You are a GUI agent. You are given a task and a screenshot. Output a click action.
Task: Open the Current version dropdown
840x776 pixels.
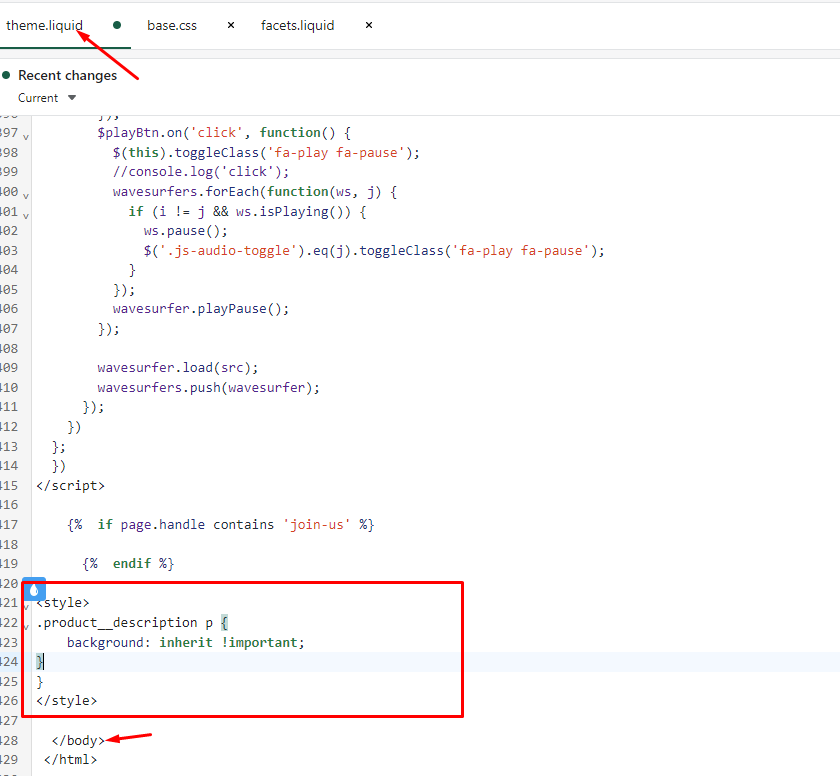(47, 98)
